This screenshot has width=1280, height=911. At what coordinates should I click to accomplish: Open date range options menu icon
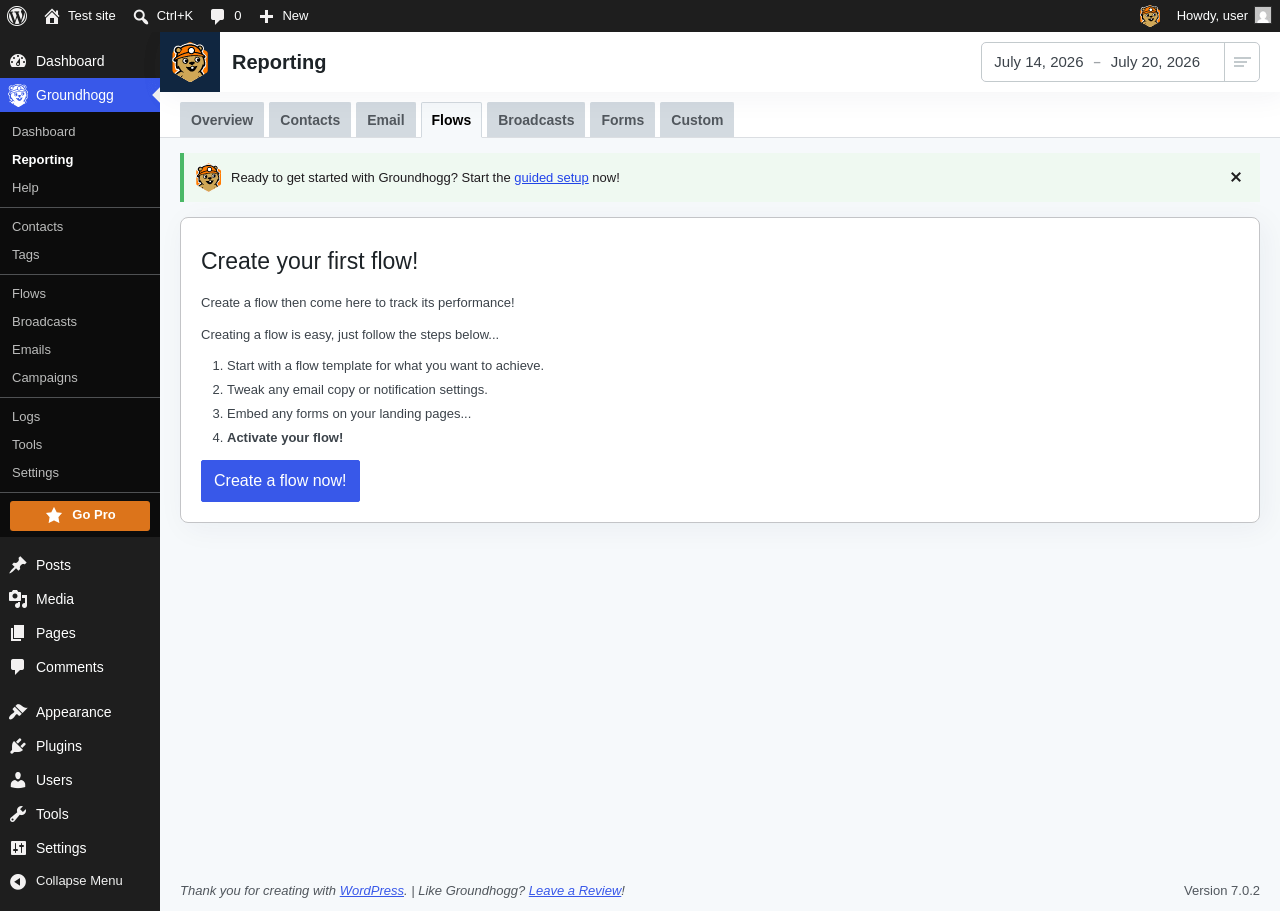pos(1242,62)
